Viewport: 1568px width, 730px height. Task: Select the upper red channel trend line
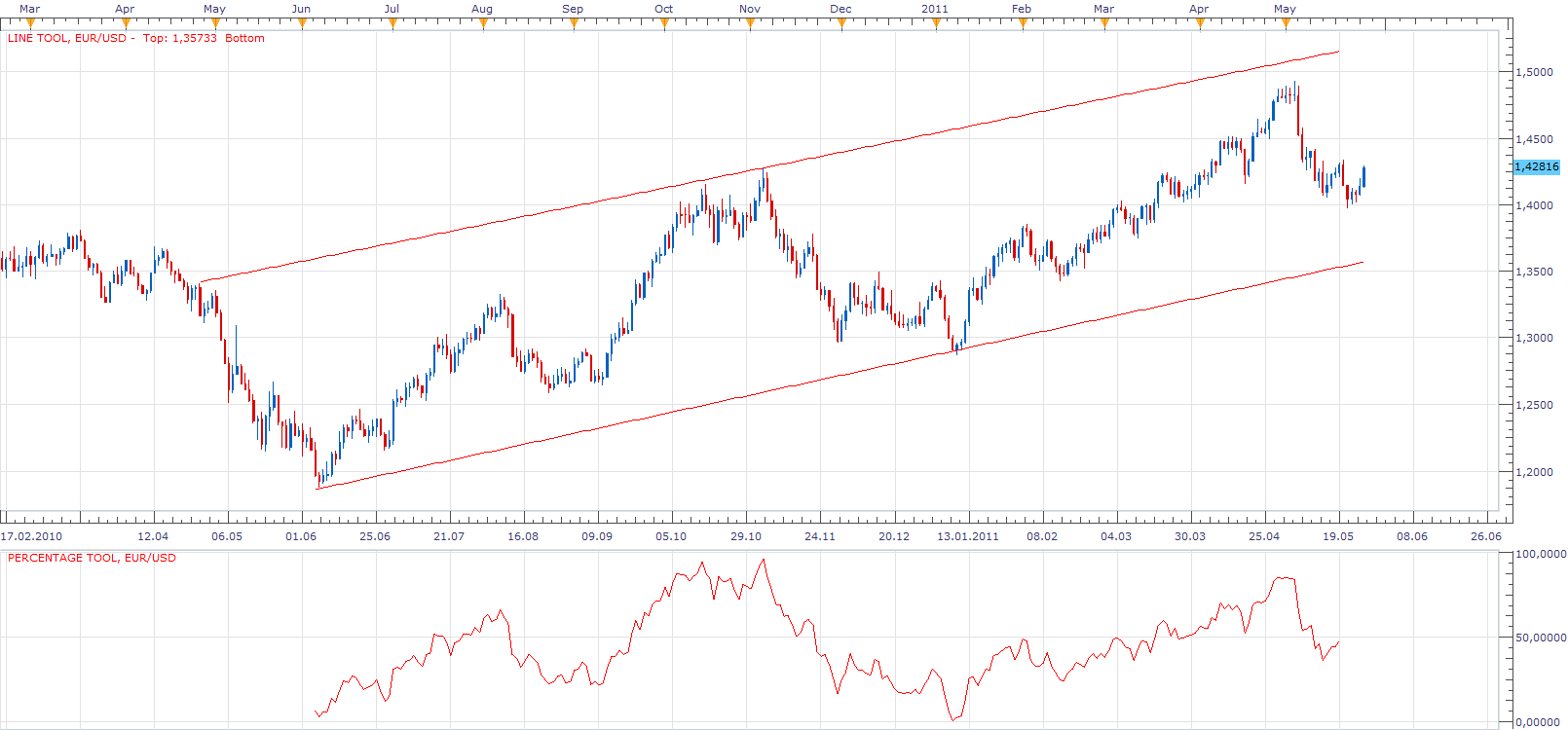point(769,167)
